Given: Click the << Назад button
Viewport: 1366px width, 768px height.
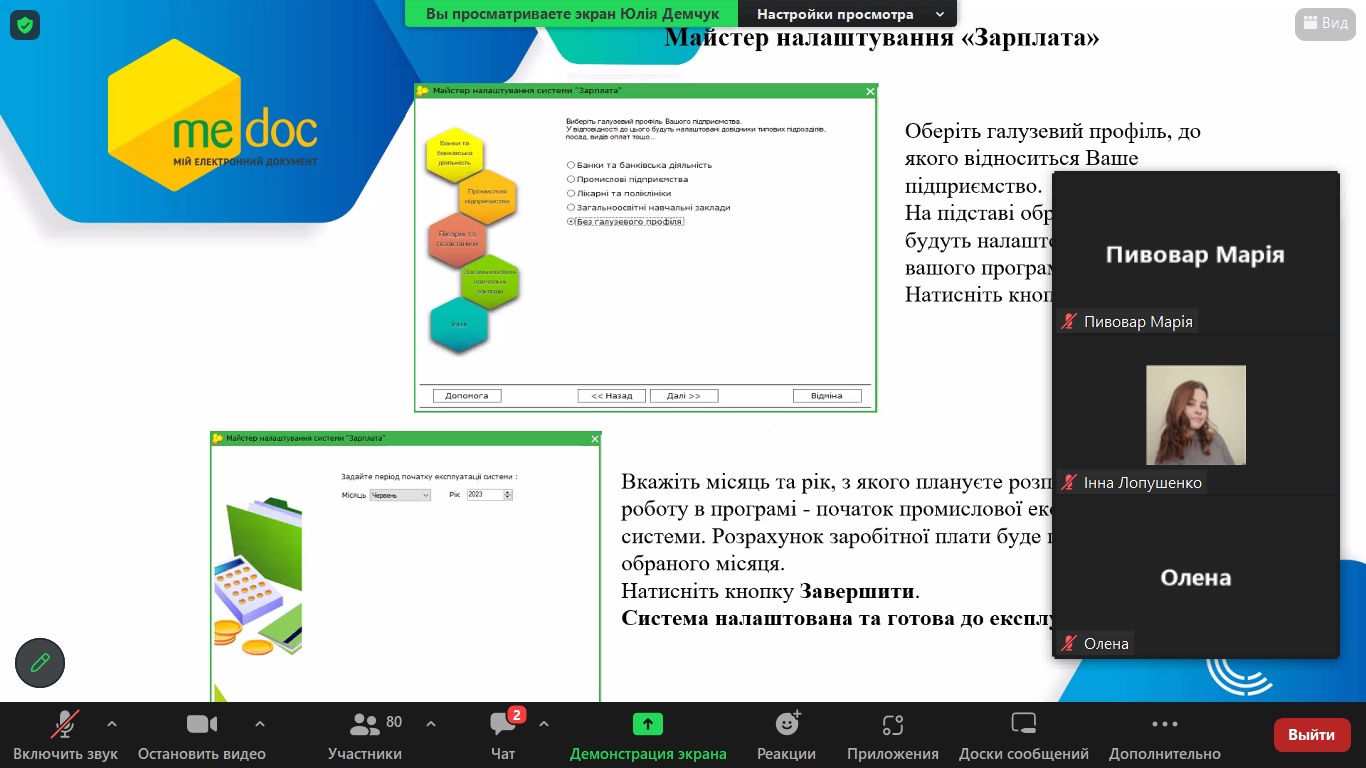Looking at the screenshot, I should [x=612, y=396].
